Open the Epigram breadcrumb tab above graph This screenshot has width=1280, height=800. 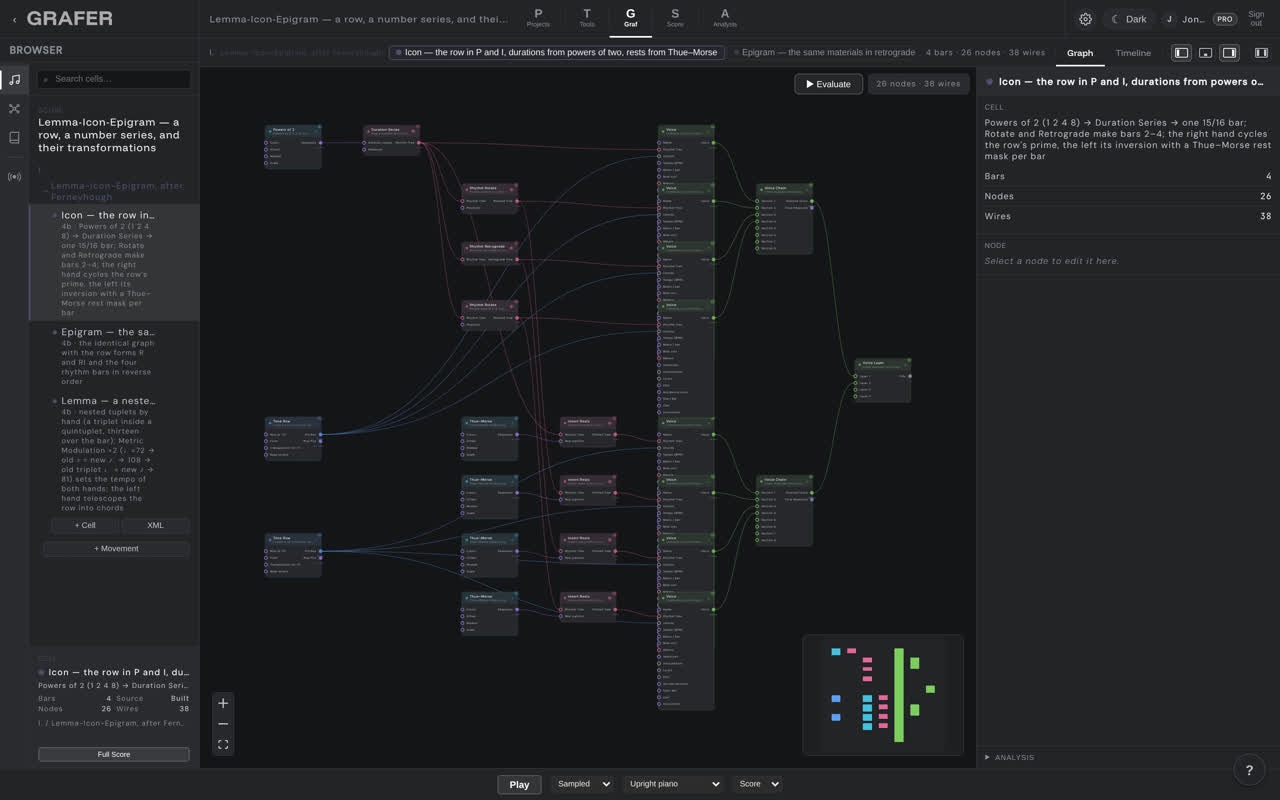pos(824,52)
